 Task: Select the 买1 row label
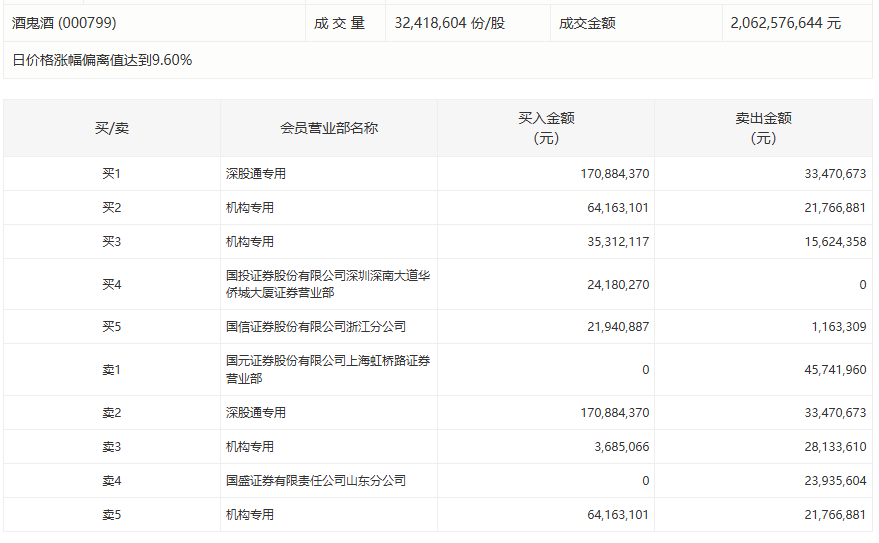[x=111, y=174]
